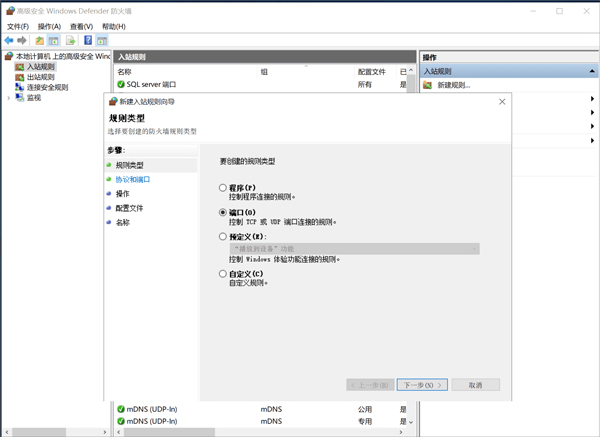
Task: Toggle the show/hide console tree icon
Action: click(54, 40)
